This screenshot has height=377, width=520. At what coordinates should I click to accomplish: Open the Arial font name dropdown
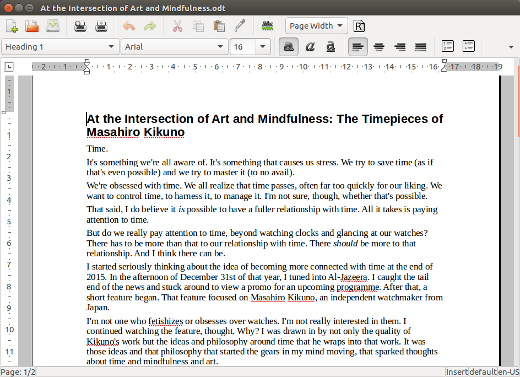220,47
